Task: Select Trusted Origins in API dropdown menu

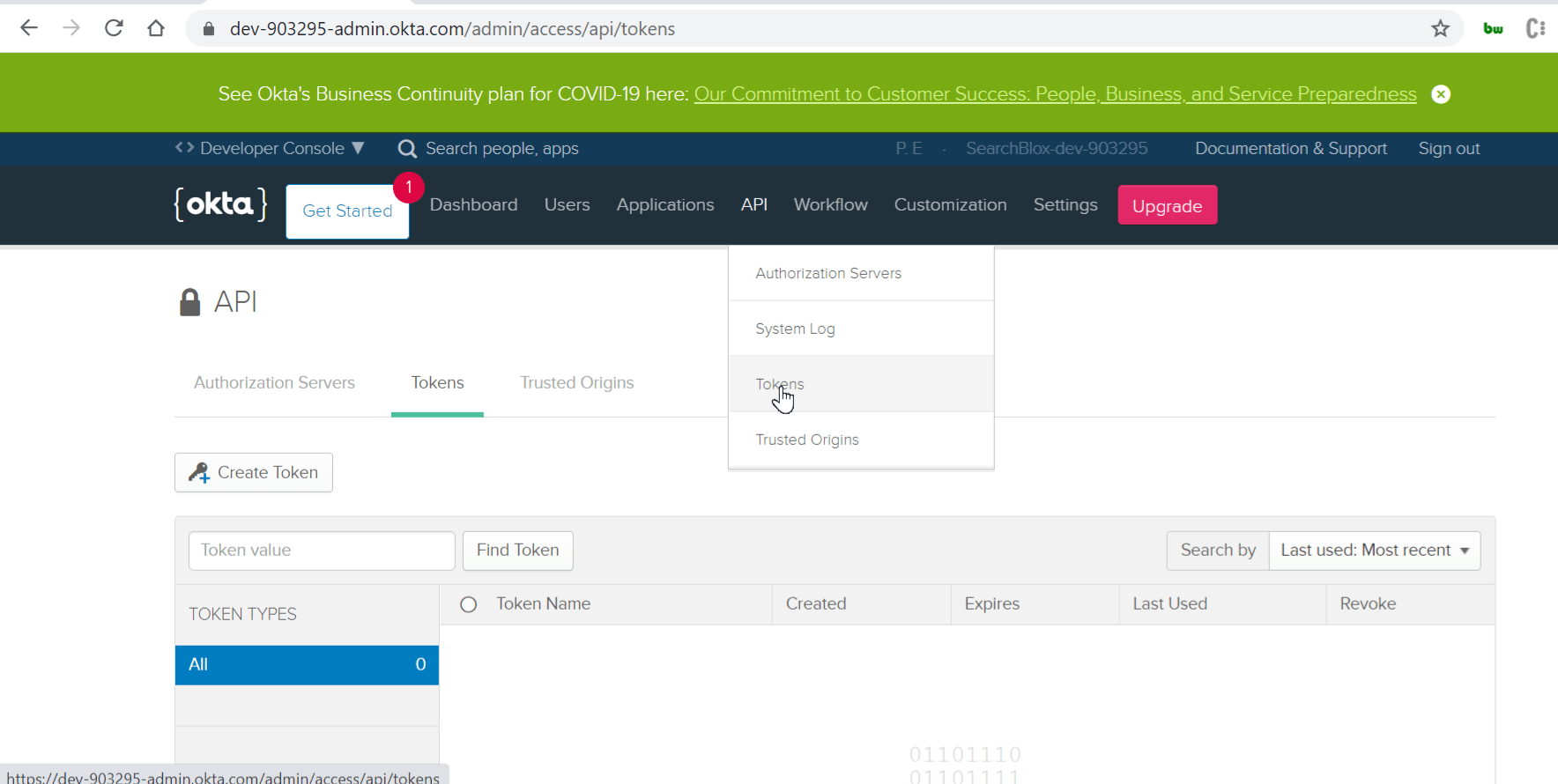Action: pos(861,440)
